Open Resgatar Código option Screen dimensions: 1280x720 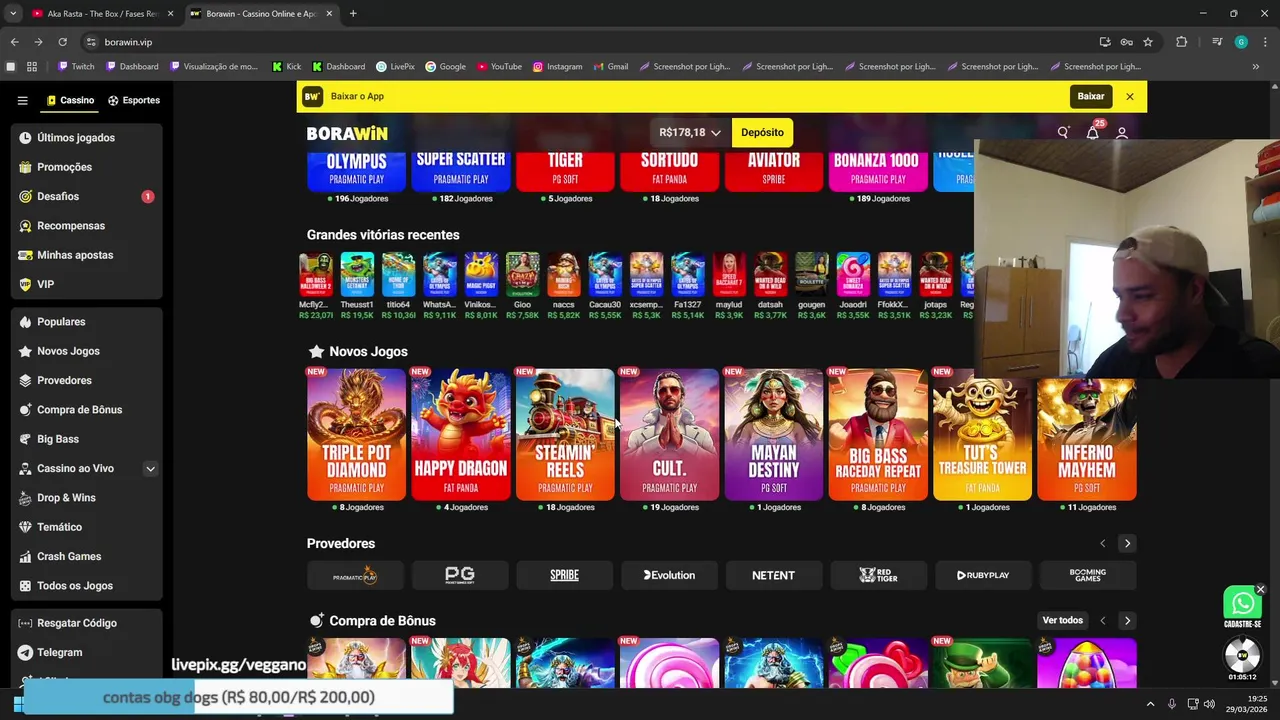(x=86, y=623)
